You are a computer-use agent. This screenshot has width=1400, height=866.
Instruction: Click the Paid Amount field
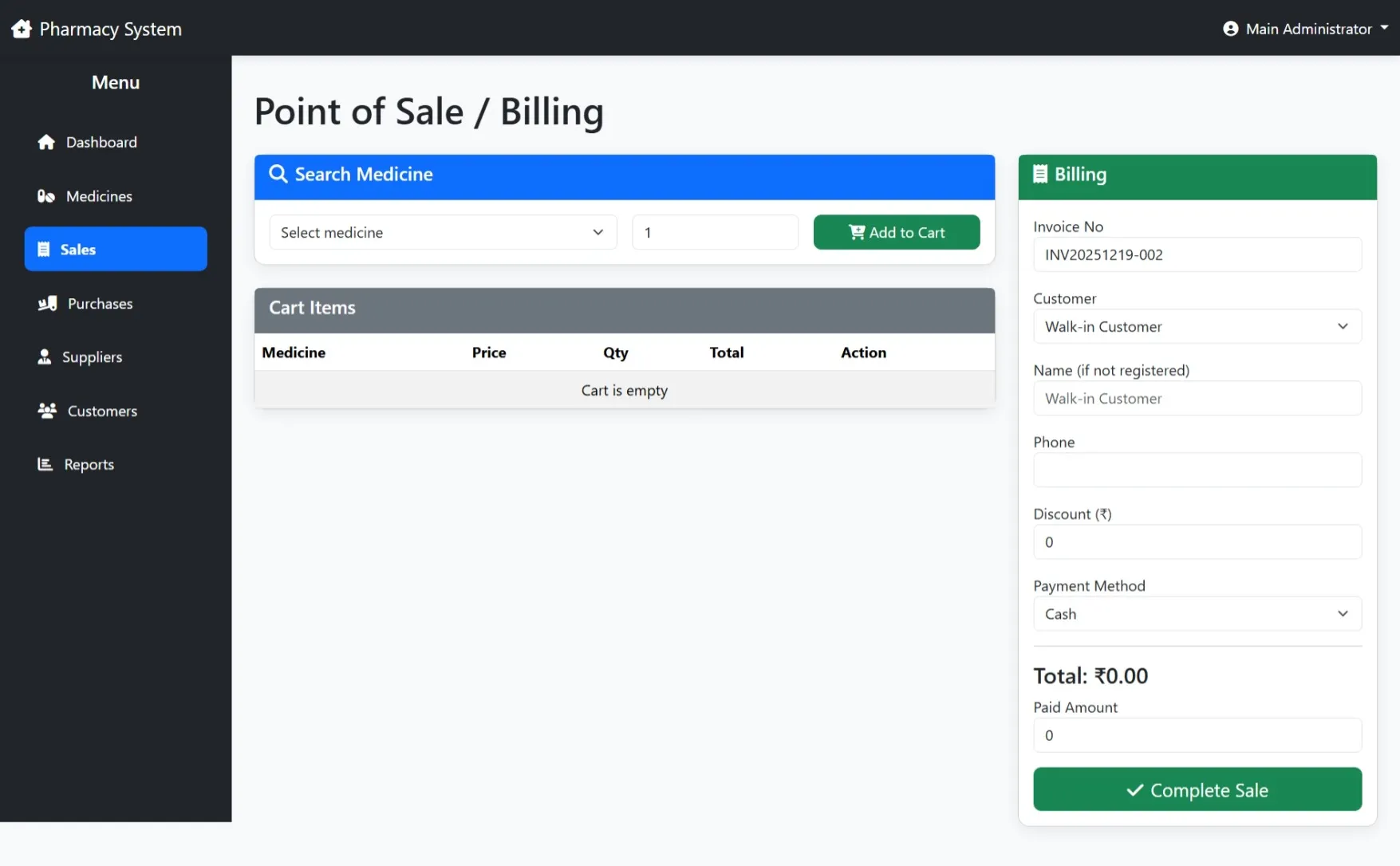coord(1196,735)
